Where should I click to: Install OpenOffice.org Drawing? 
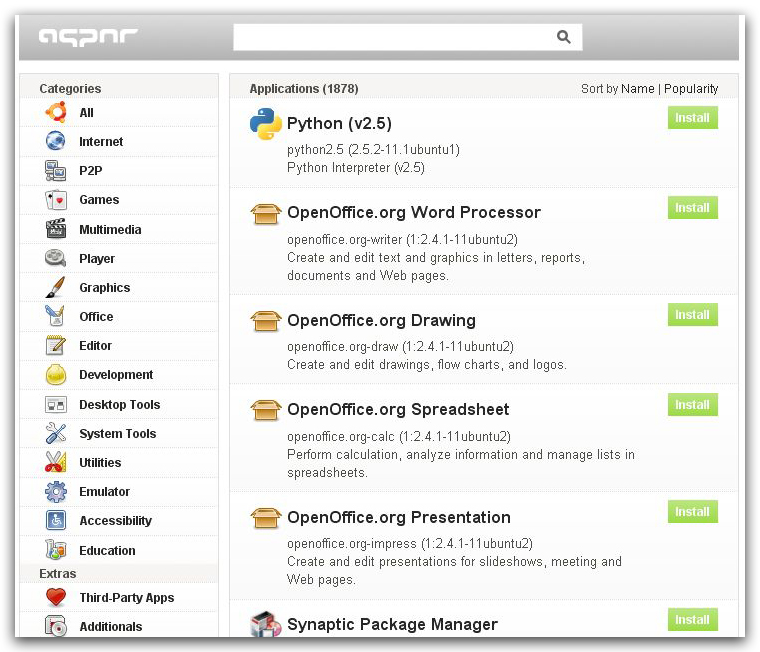pyautogui.click(x=693, y=315)
